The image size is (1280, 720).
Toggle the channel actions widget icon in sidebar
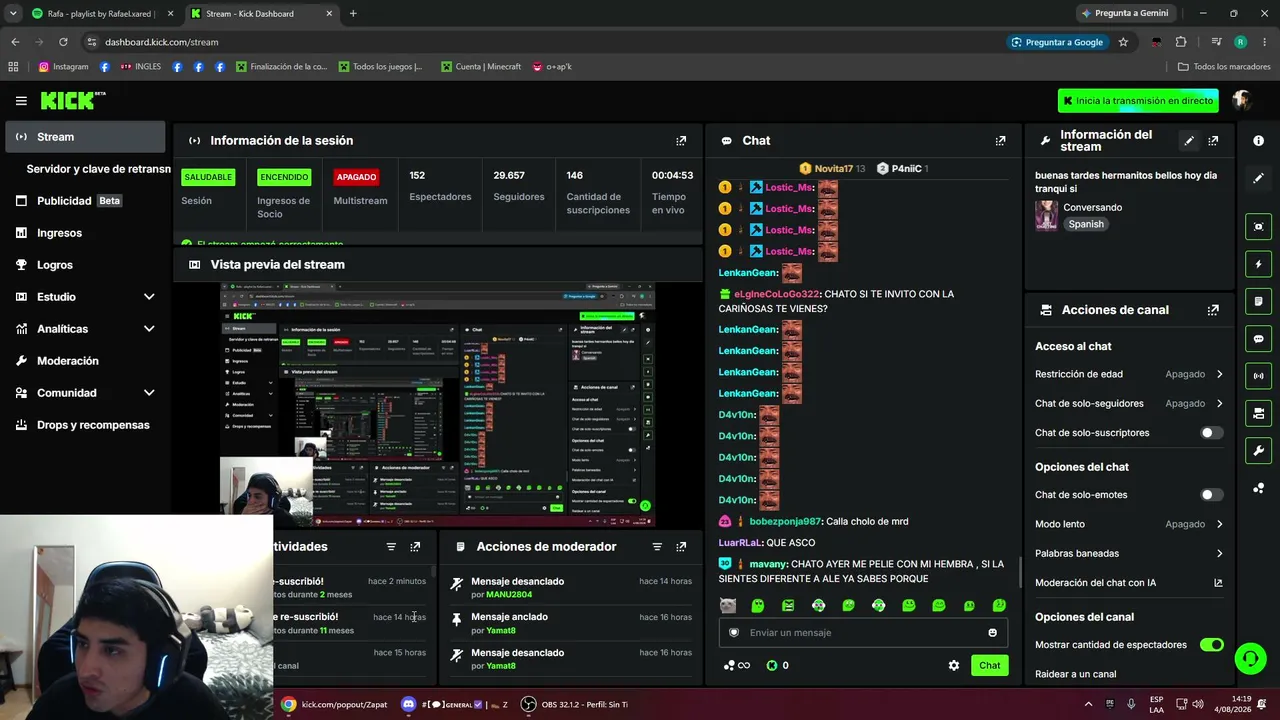1258,413
